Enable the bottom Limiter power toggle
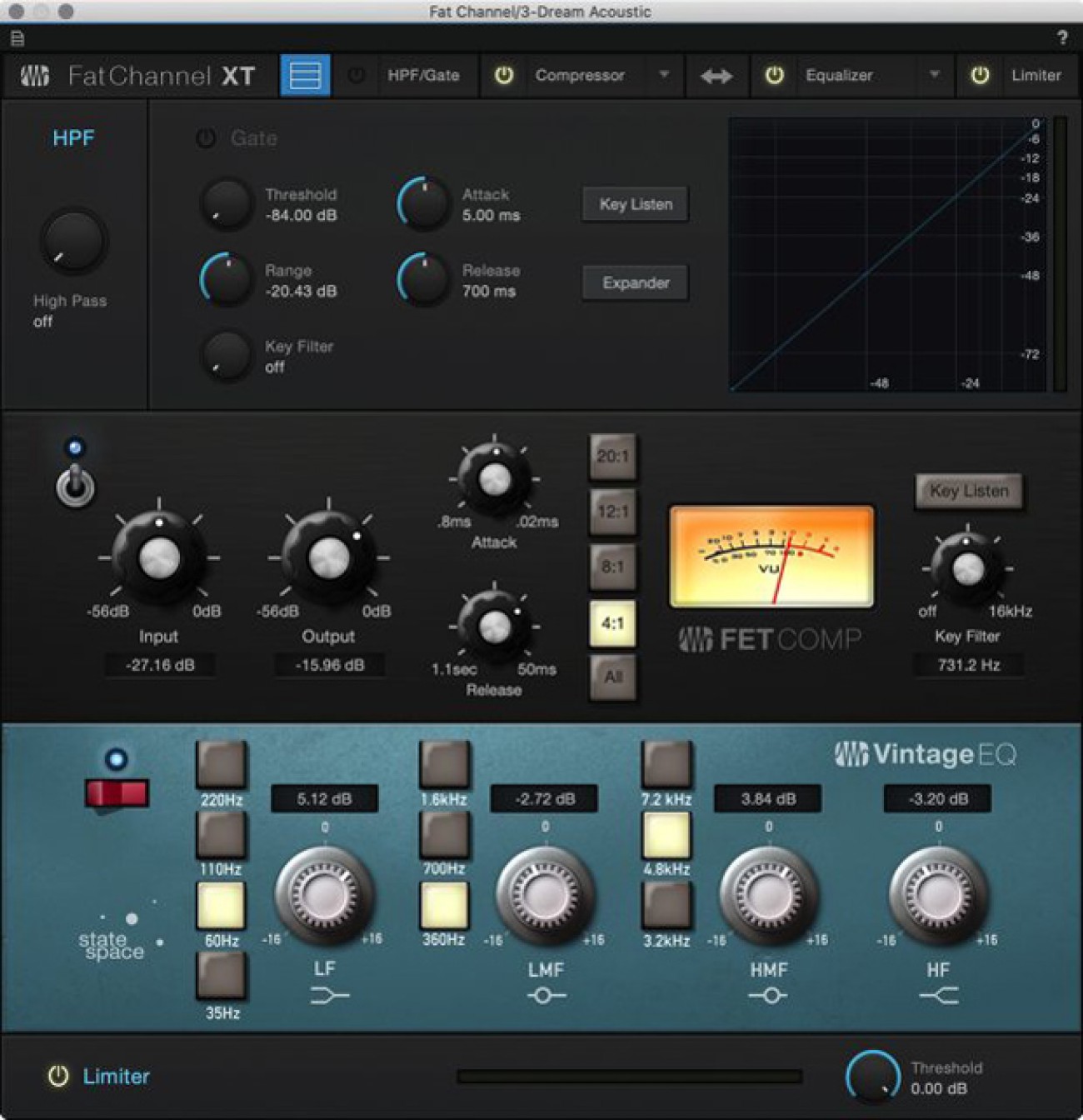Viewport: 1083px width, 1120px height. pos(58,1076)
